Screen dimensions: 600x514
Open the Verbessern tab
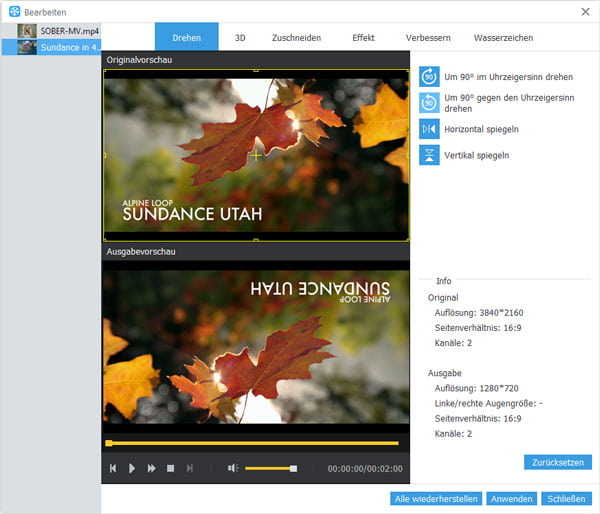[428, 38]
